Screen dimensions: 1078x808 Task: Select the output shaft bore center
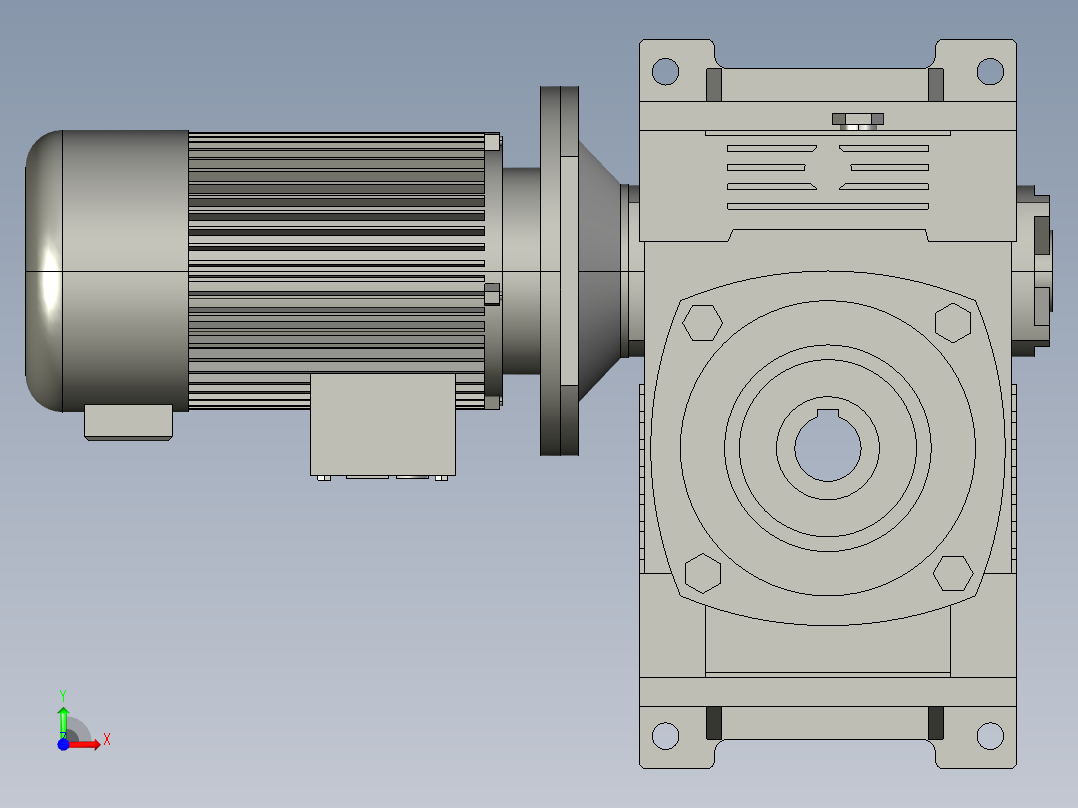[x=827, y=450]
